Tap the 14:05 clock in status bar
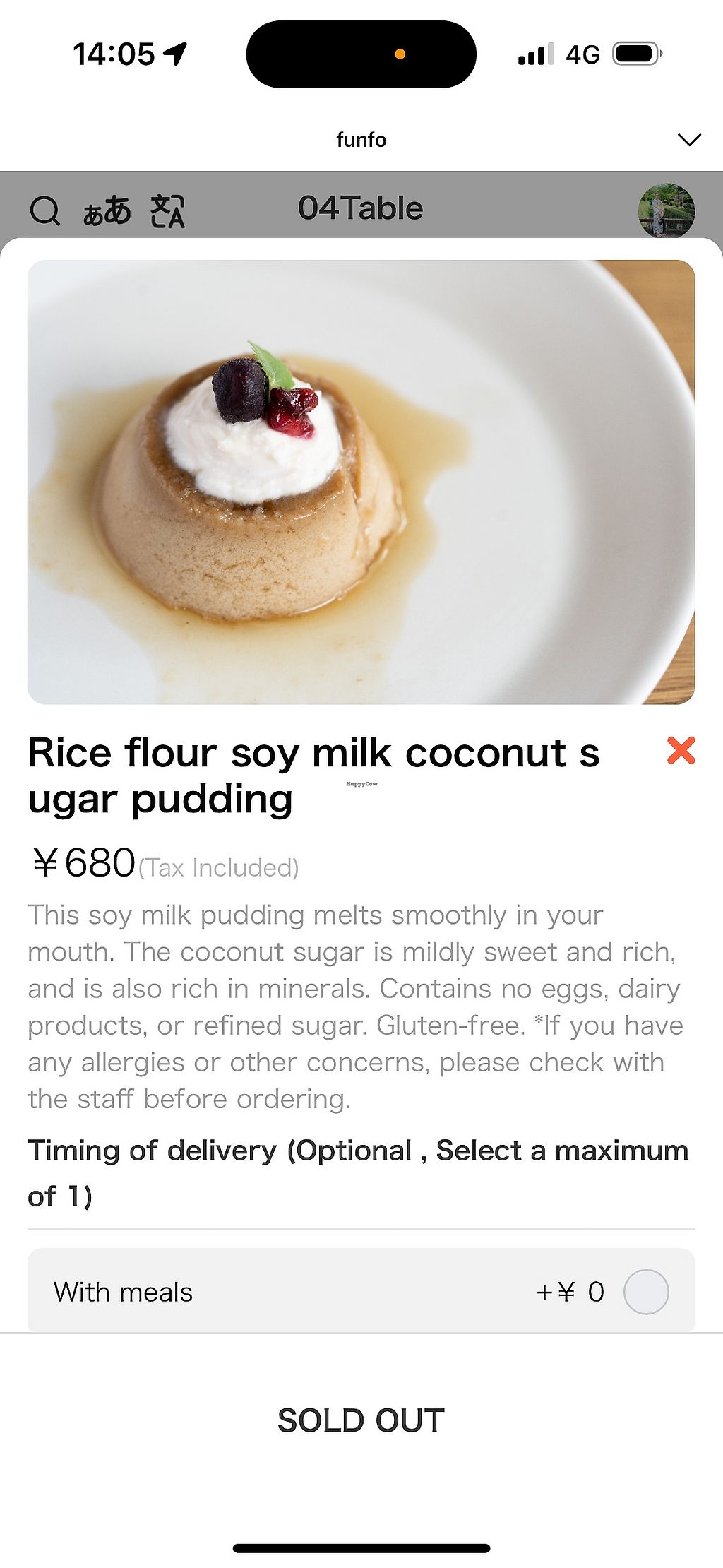This screenshot has height=1568, width=723. tap(114, 54)
